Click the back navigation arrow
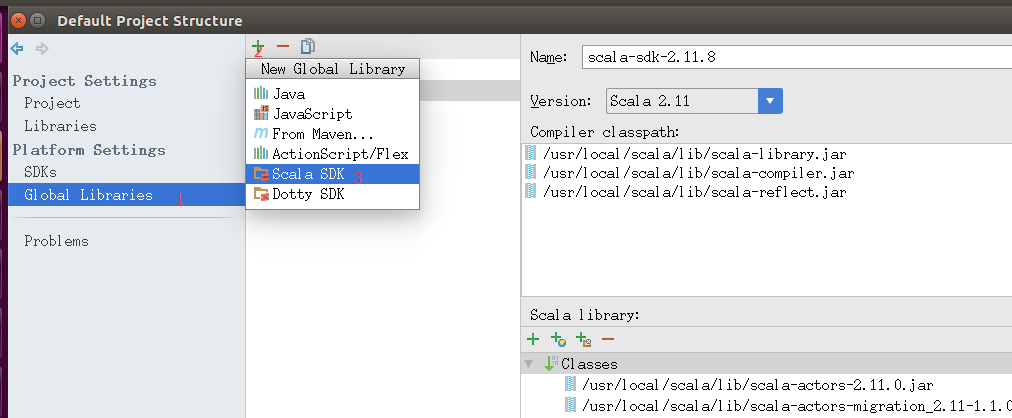 pos(17,48)
